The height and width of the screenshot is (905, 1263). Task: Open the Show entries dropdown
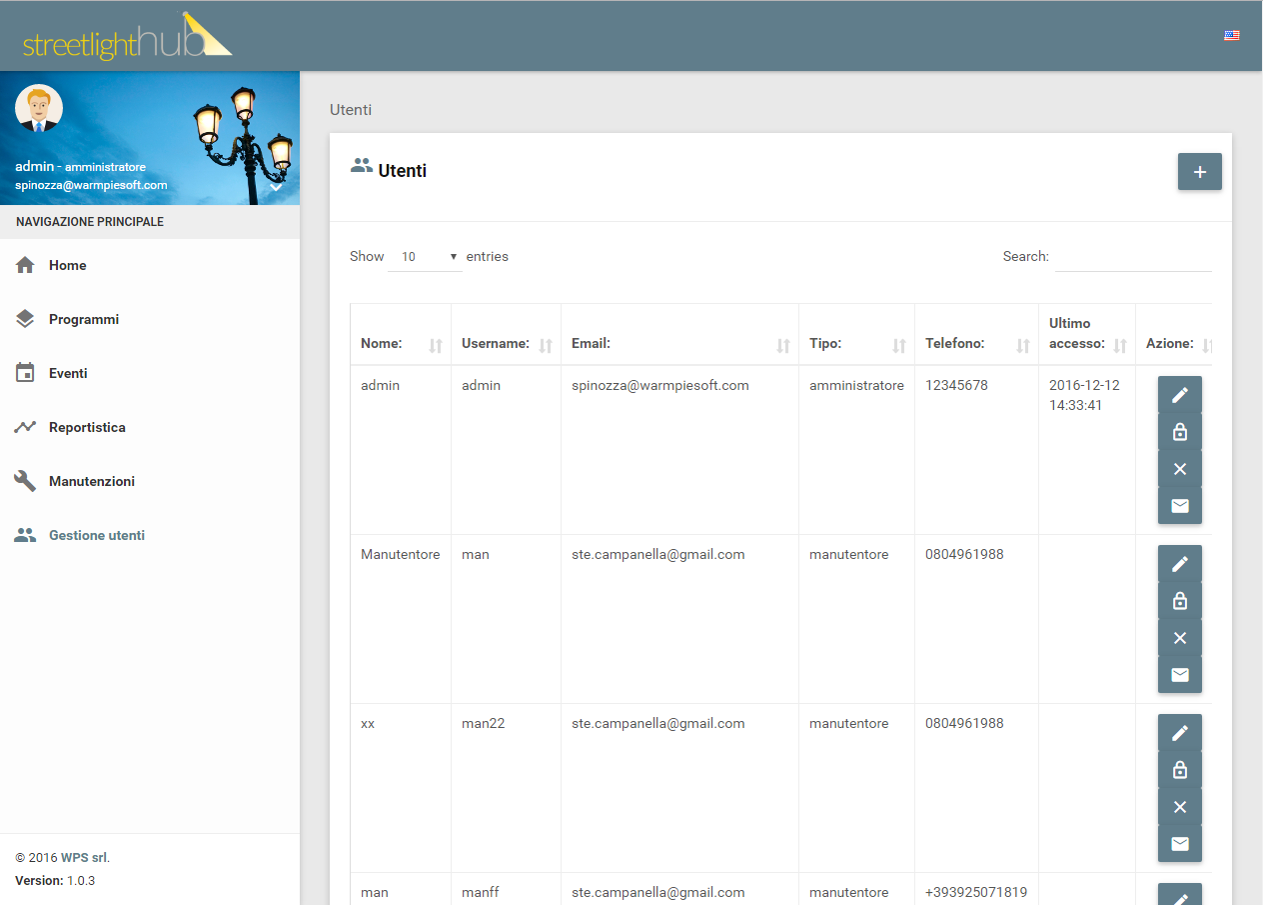pyautogui.click(x=425, y=257)
